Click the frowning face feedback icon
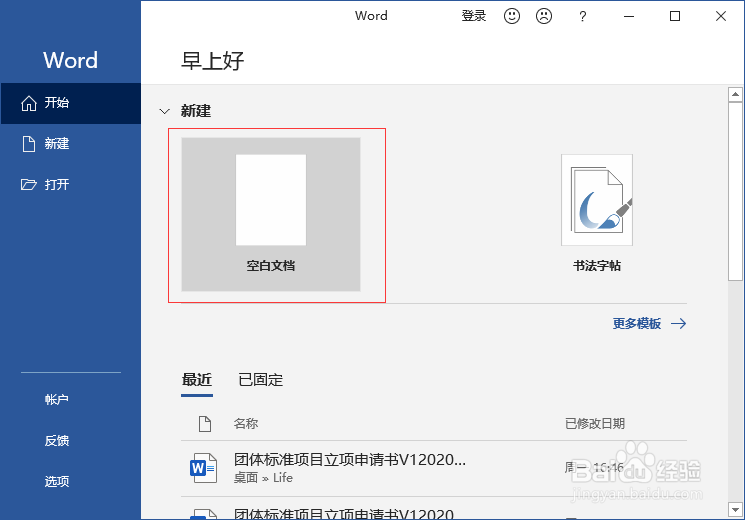745x520 pixels. 544,16
